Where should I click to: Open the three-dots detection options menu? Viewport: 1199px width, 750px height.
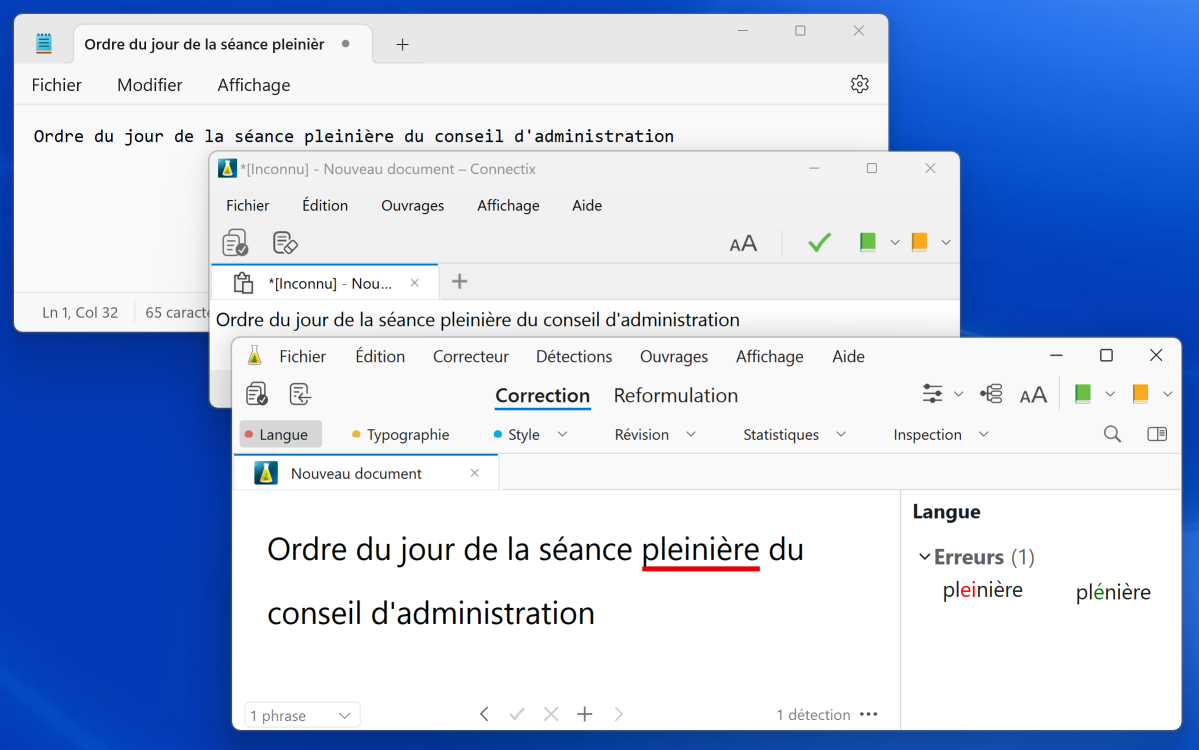click(x=869, y=714)
